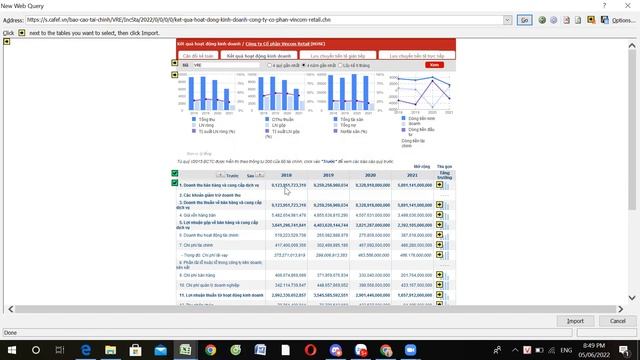Click the horizontal scrollbar left arrow
The height and width of the screenshot is (360, 640).
[11, 309]
